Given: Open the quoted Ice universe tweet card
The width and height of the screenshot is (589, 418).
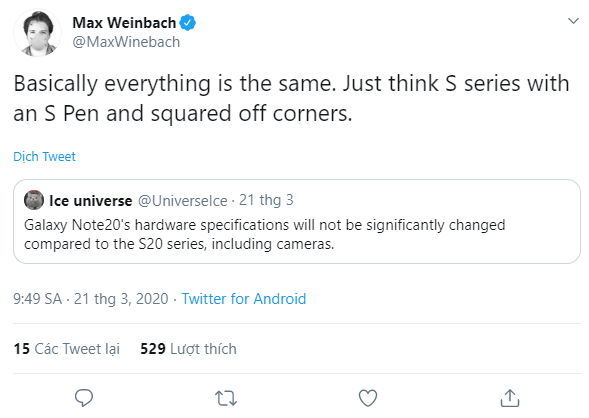Looking at the screenshot, I should coord(297,221).
